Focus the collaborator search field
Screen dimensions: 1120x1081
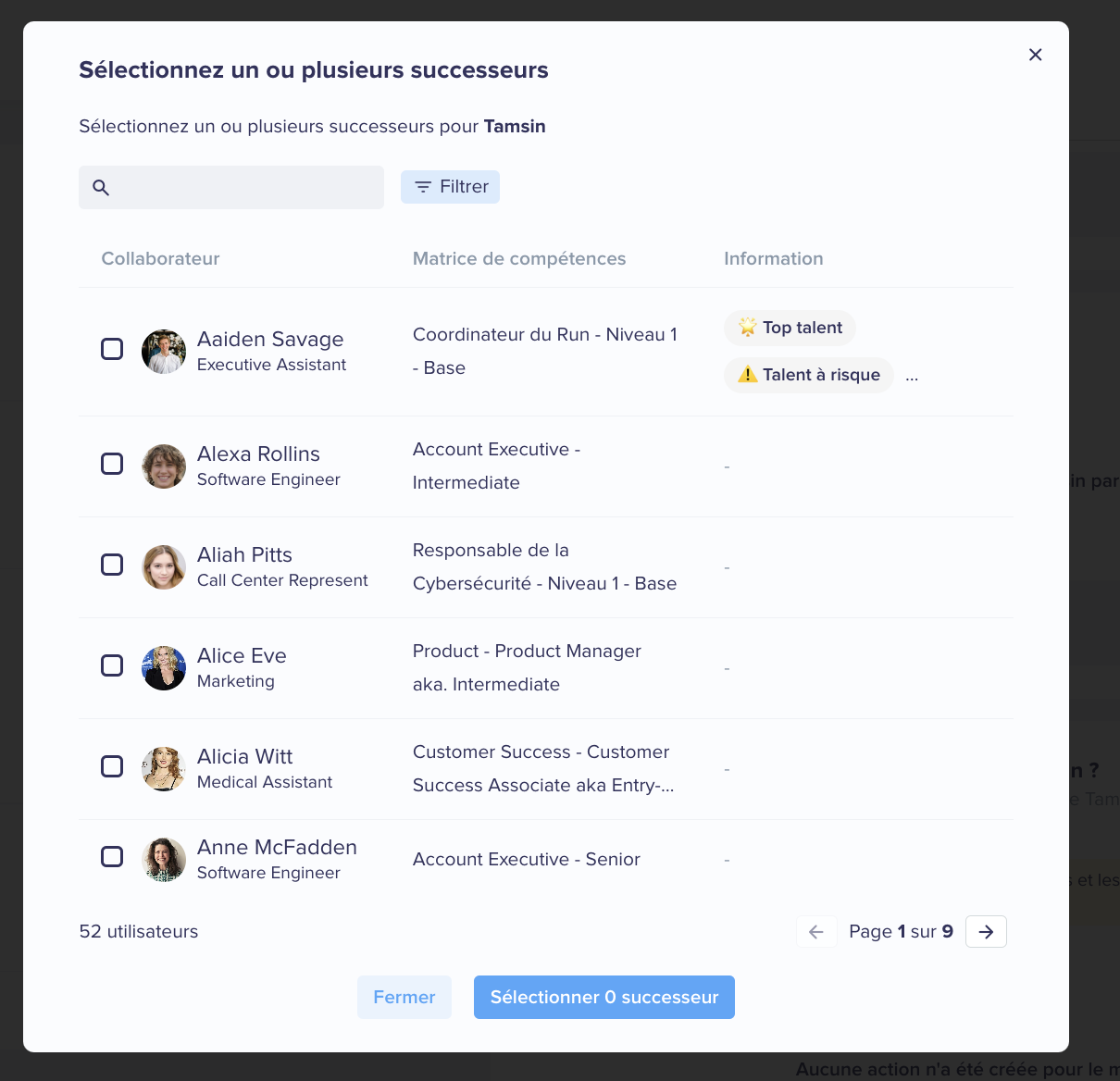point(231,188)
